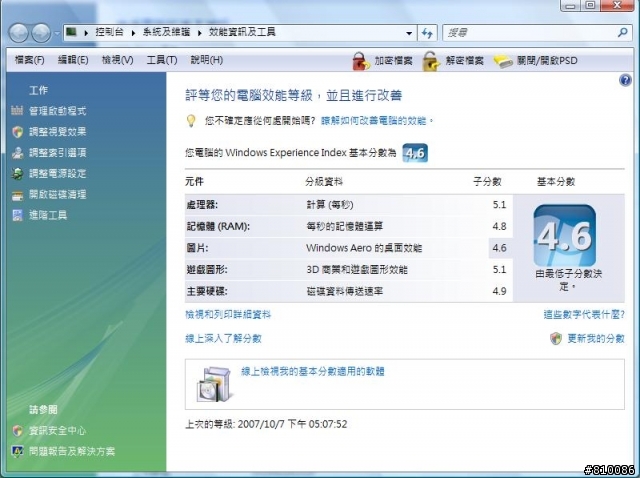640x478 pixels.
Task: Open 調整視覺效果 task link
Action: (58, 131)
